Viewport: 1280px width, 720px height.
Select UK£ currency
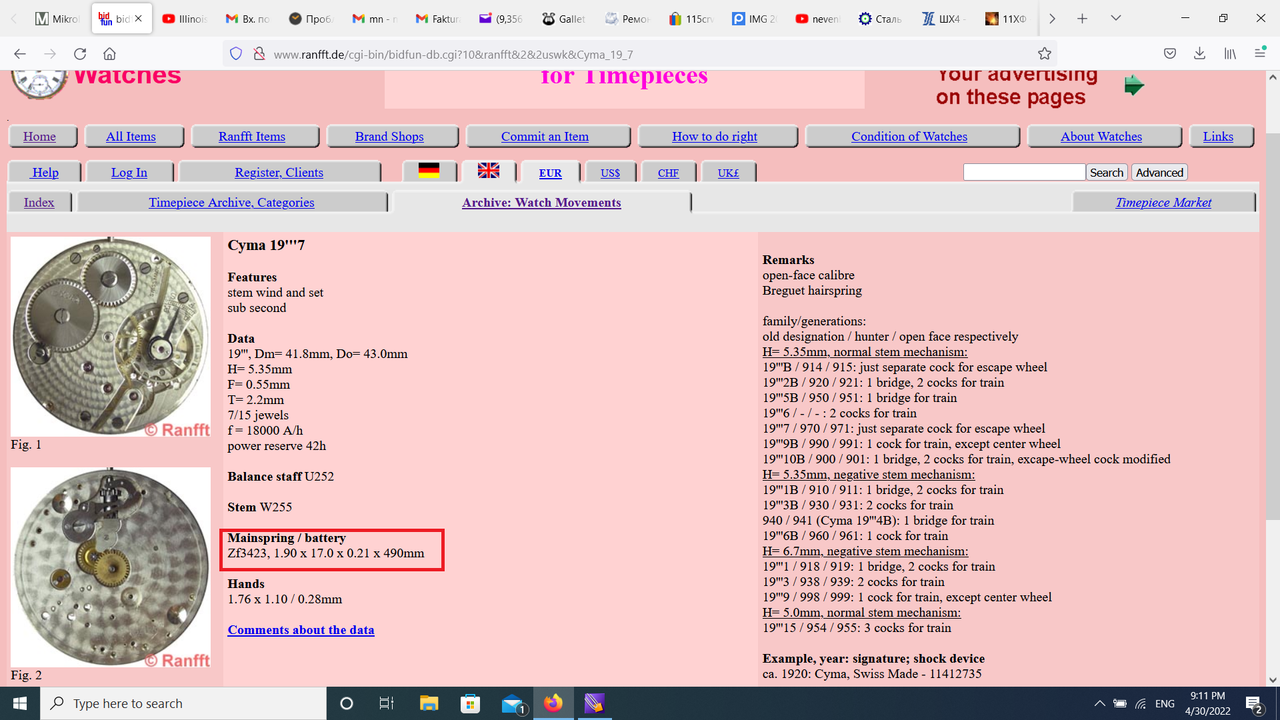[x=728, y=173]
